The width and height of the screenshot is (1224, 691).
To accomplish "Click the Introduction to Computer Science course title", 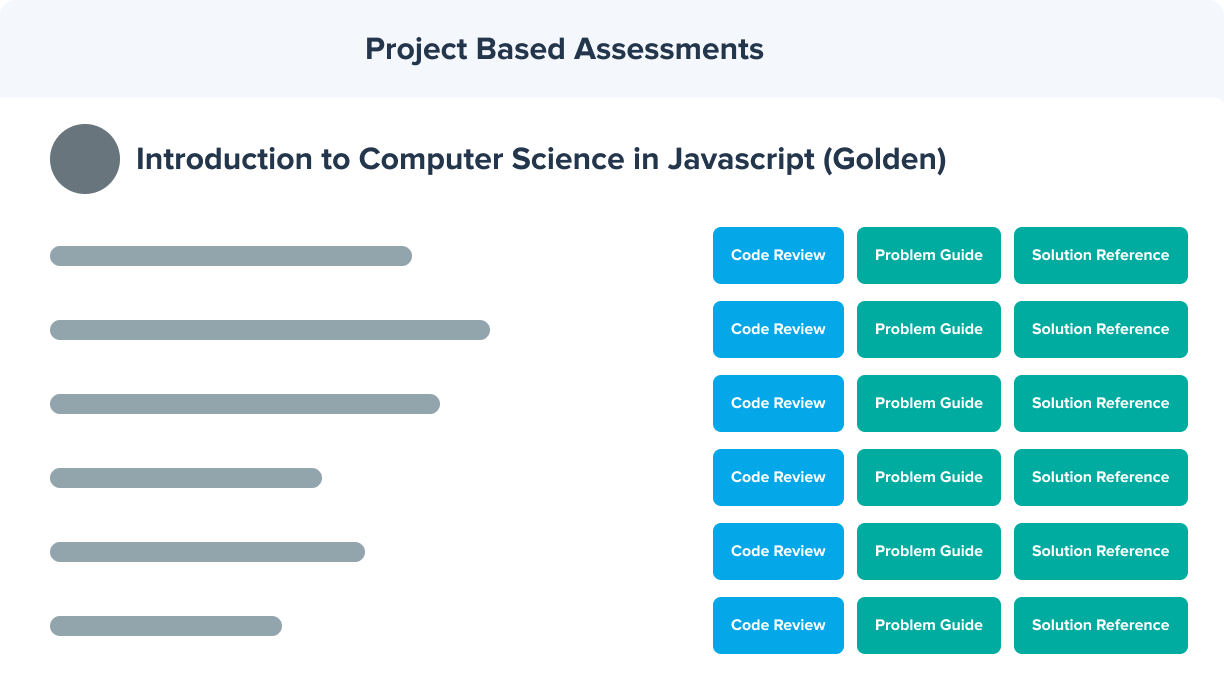I will 541,159.
